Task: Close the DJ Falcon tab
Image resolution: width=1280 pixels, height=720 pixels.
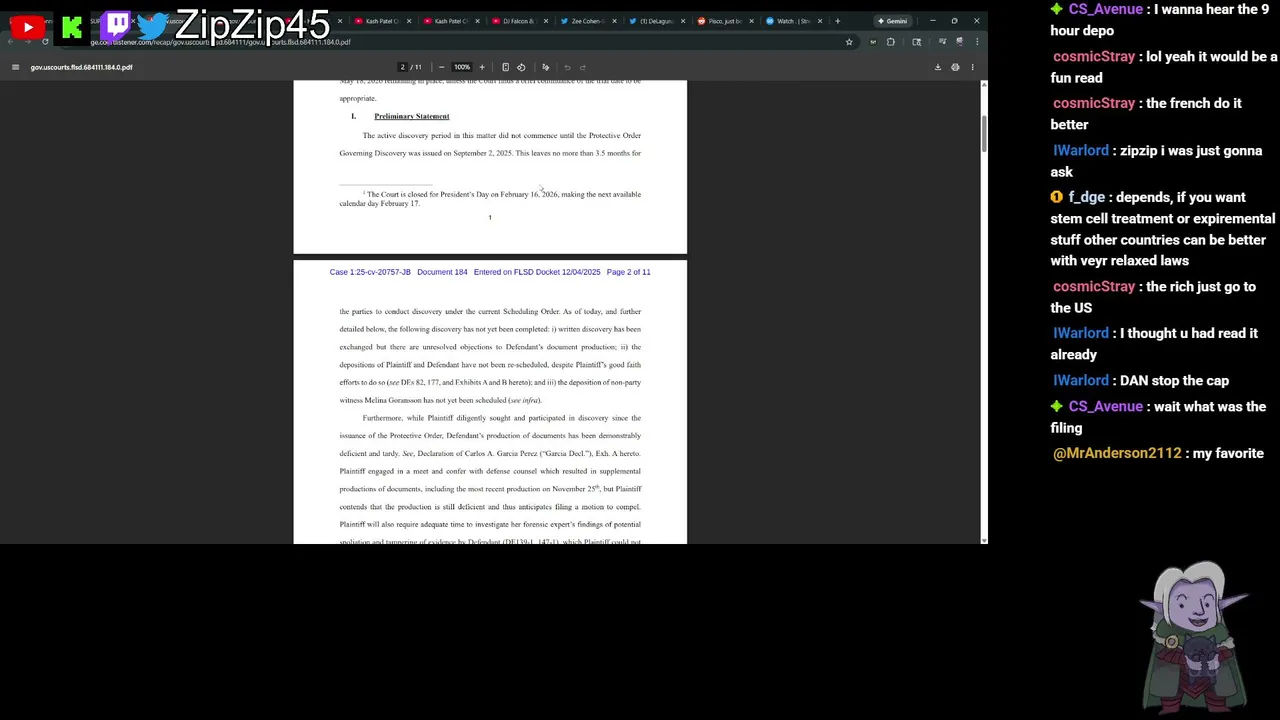Action: click(x=545, y=21)
